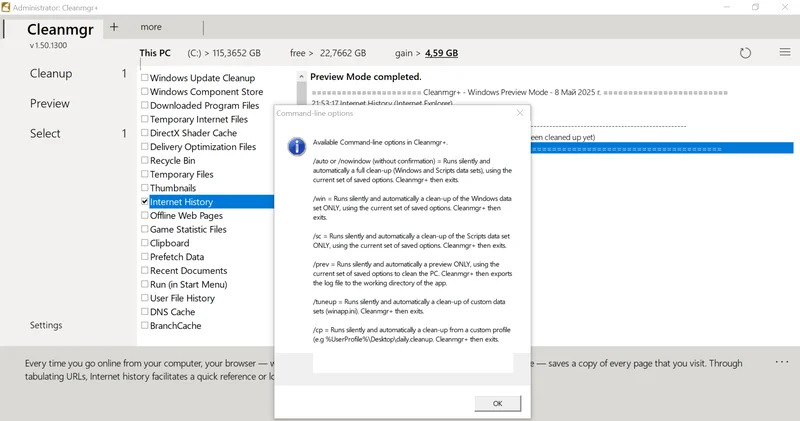Click 'Available Command-line options in Cleanmgr+' line

click(380, 142)
